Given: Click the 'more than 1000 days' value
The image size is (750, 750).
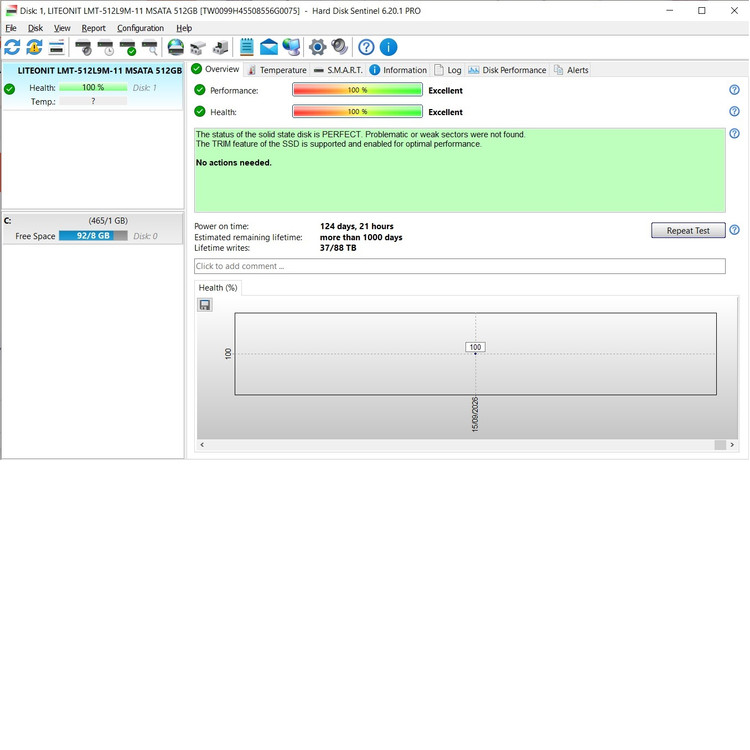Looking at the screenshot, I should pos(361,237).
